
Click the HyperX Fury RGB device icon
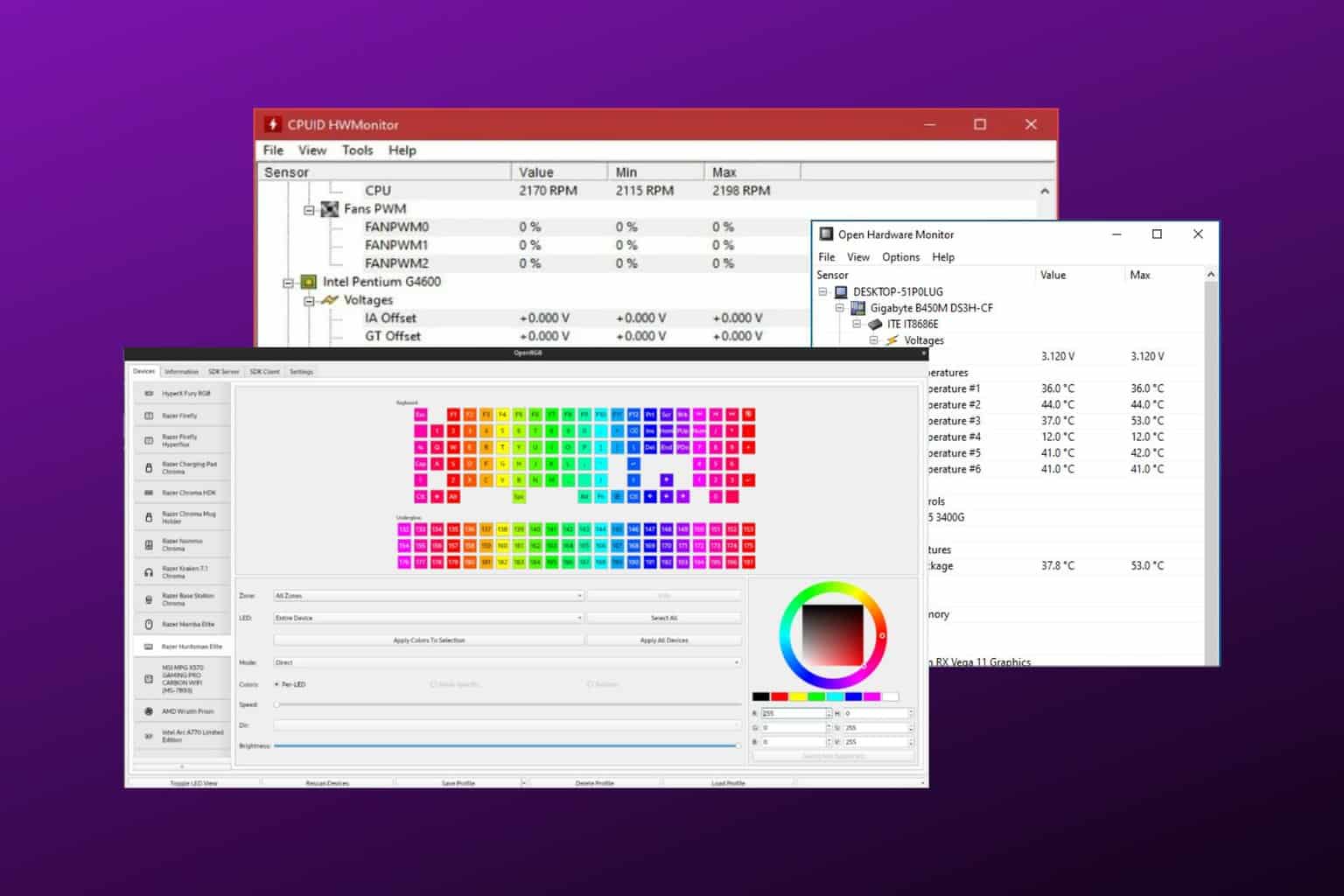click(x=149, y=394)
